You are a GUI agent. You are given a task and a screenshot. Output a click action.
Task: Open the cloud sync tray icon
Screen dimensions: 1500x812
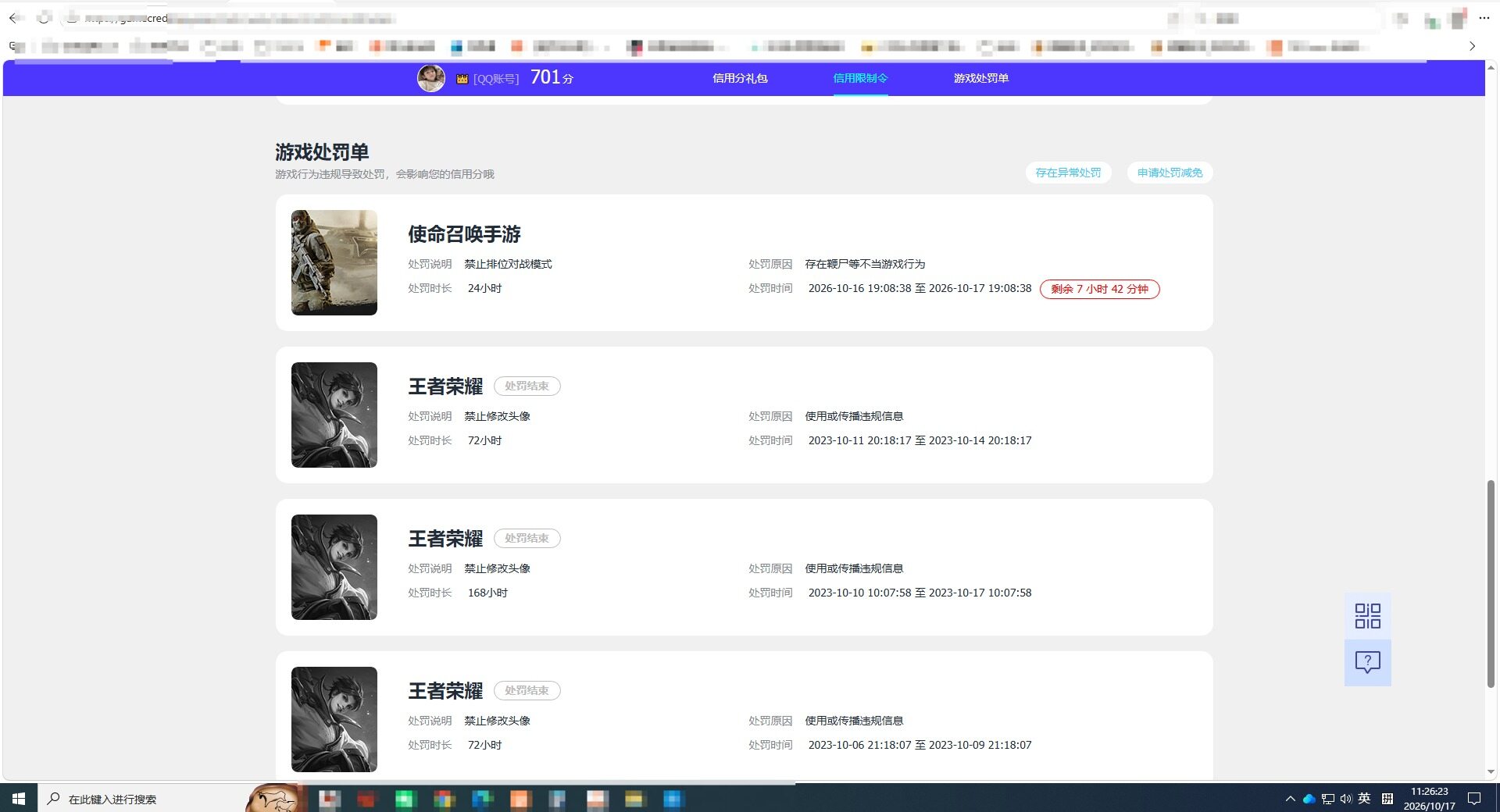(x=1309, y=799)
